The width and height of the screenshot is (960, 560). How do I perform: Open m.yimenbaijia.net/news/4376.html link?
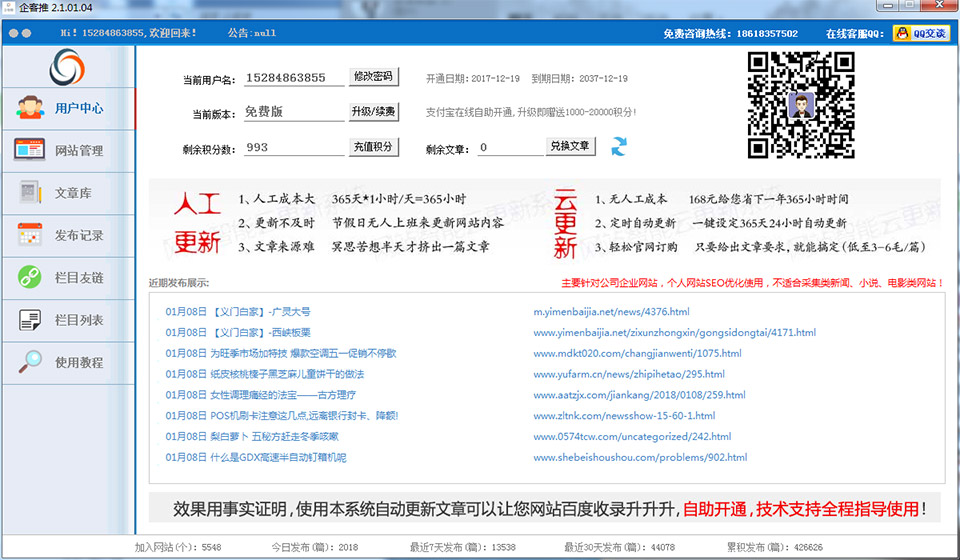[611, 312]
